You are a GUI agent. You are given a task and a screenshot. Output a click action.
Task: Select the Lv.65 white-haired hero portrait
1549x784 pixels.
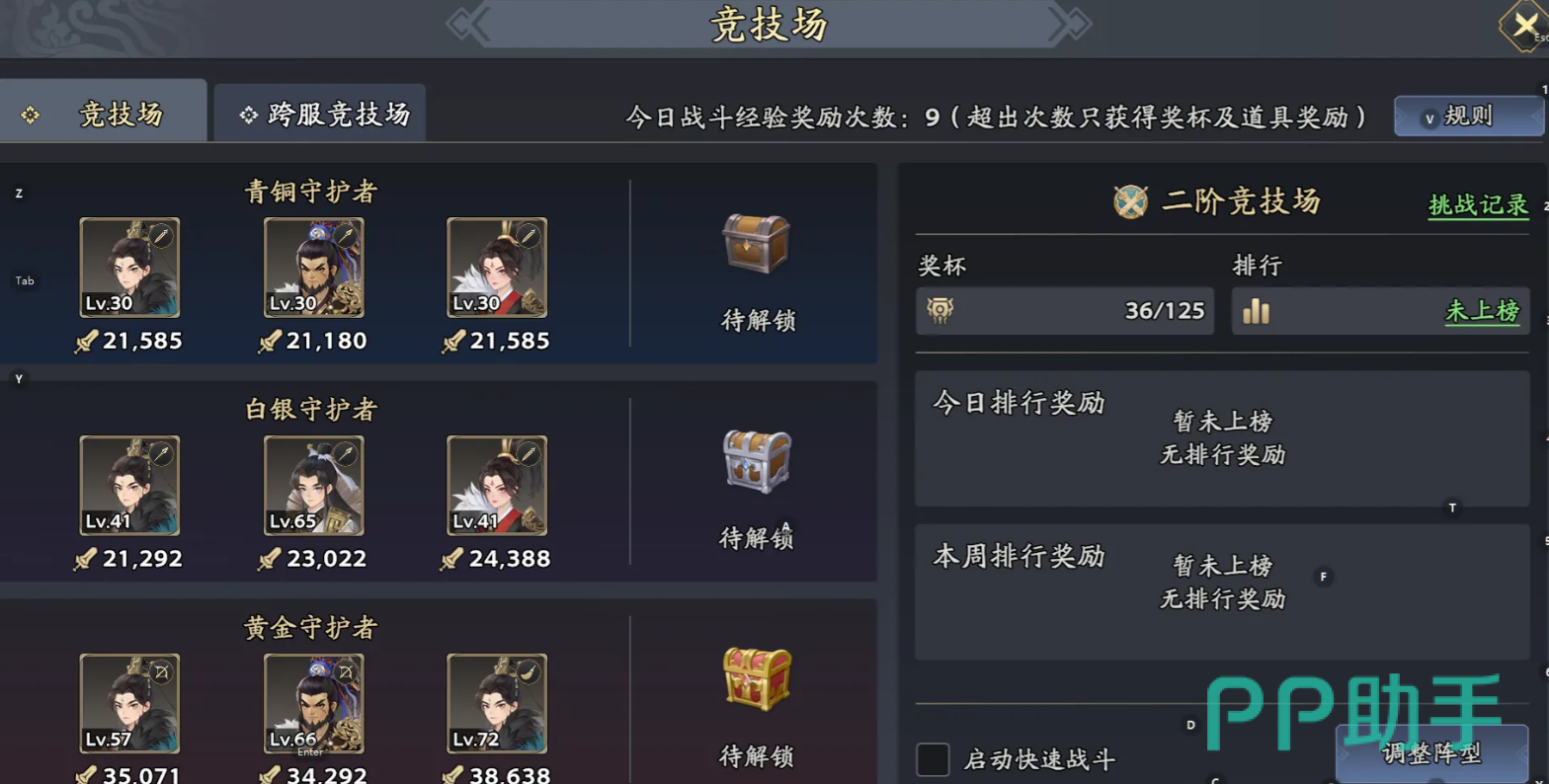click(x=314, y=486)
